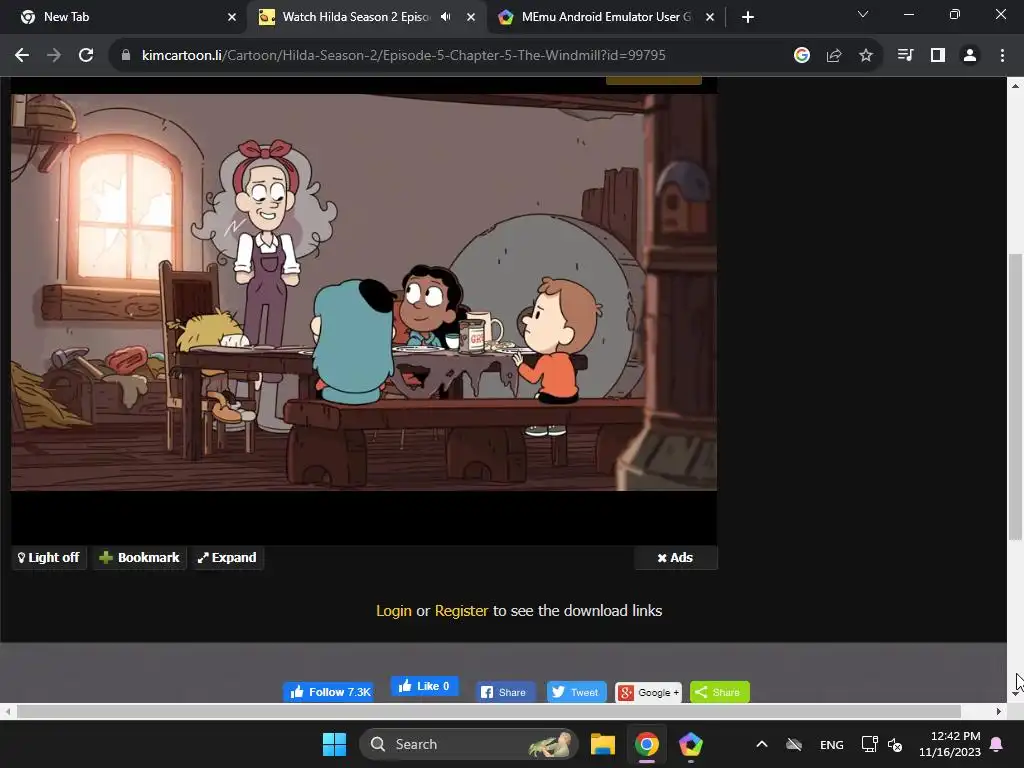Click the vertical page scrollbar thumb

click(x=1015, y=397)
